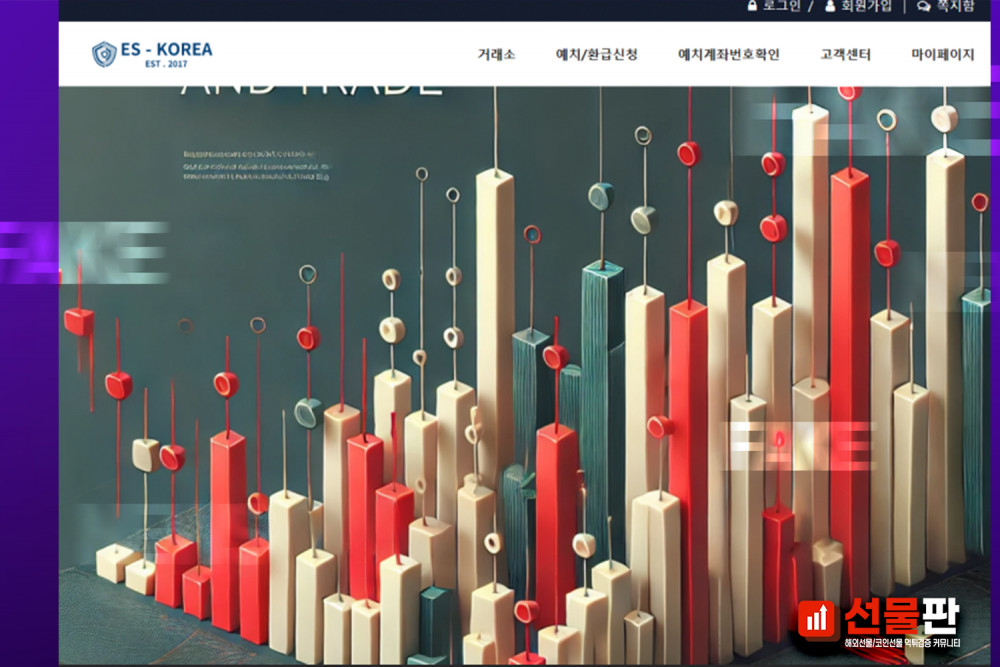1000x667 pixels.
Task: Click the 해외선물/코인선물 먹튀검증 커뮤니티 tagline
Action: point(900,643)
